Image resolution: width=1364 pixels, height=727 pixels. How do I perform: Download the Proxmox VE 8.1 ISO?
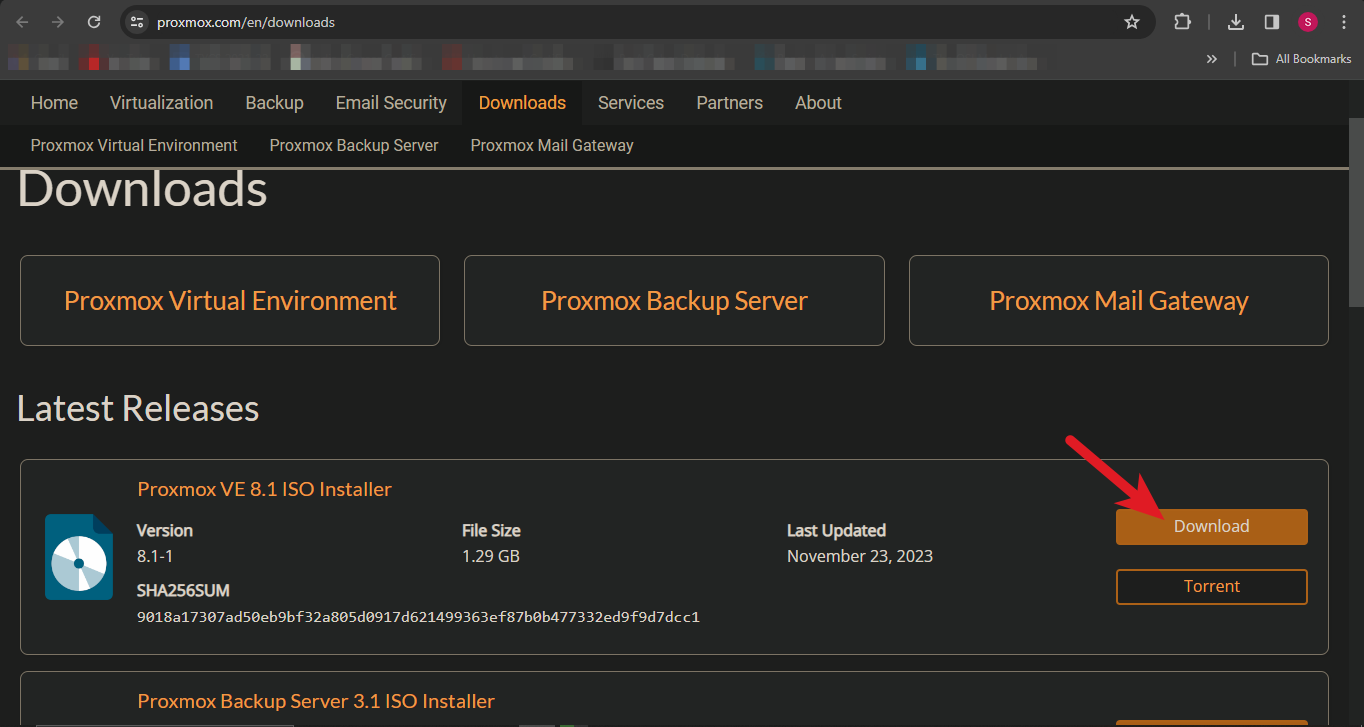coord(1211,527)
